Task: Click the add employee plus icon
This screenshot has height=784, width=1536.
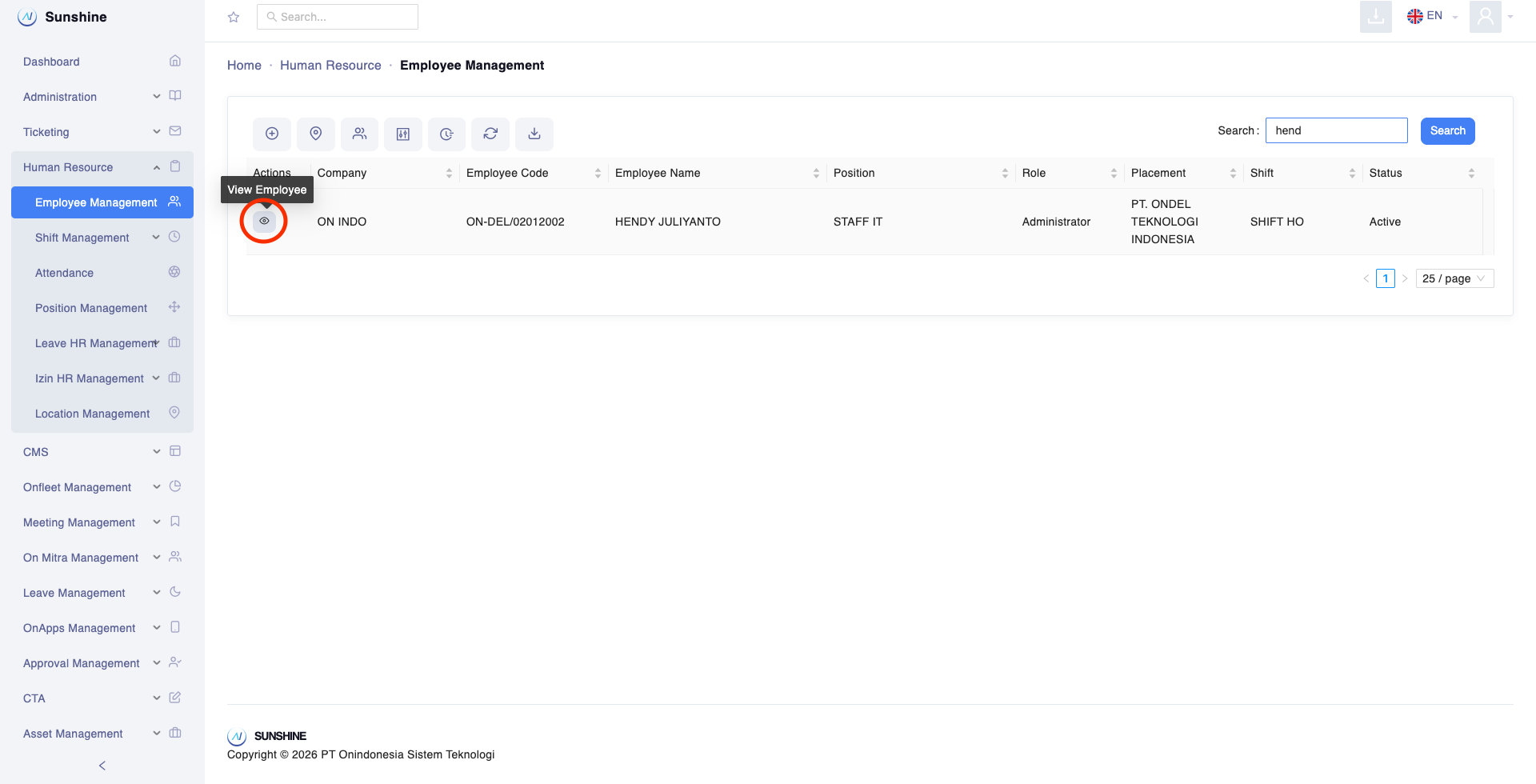Action: tap(272, 134)
